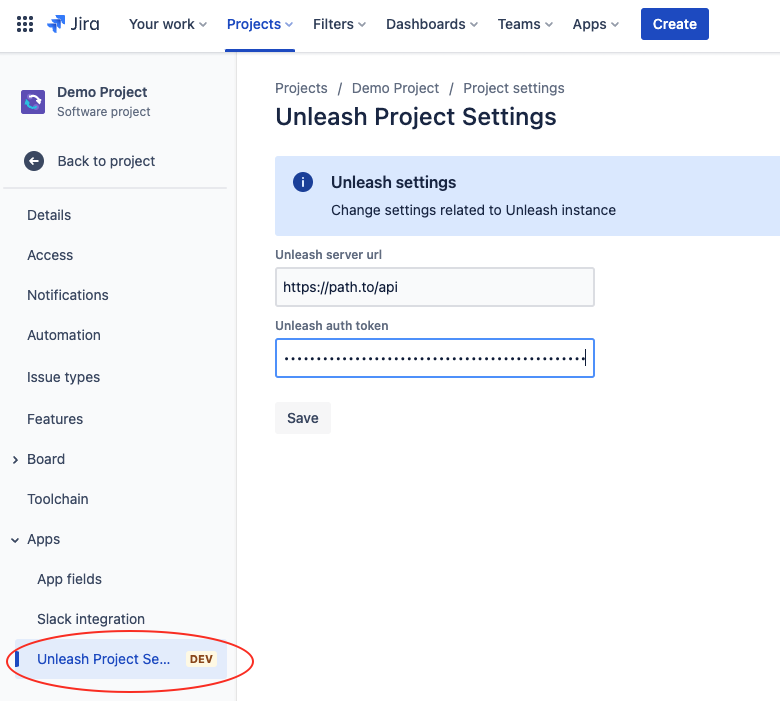Go to Demo Project breadcrumb link

[x=395, y=88]
